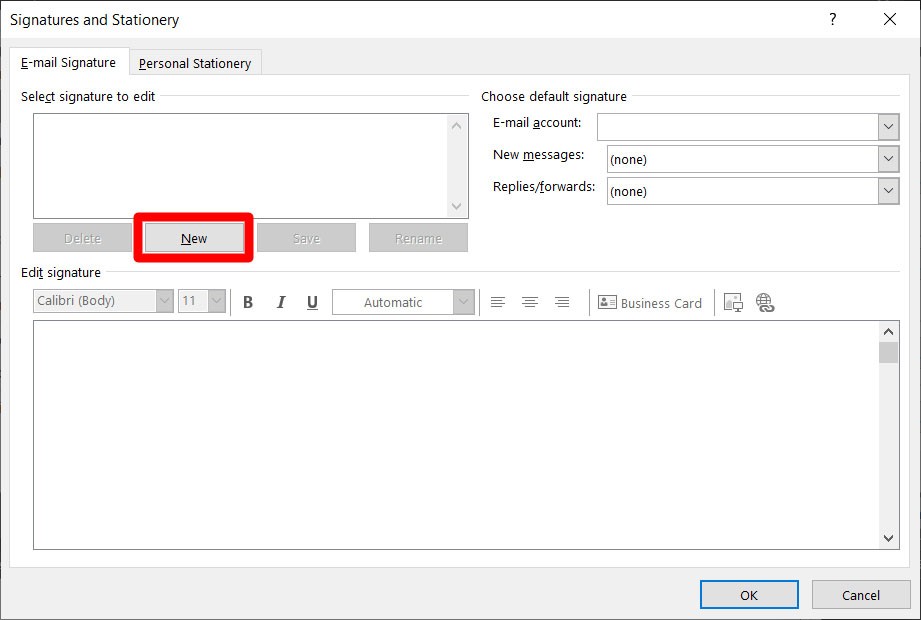Insert a Business Card into signature
Viewport: 921px width, 620px height.
point(650,303)
